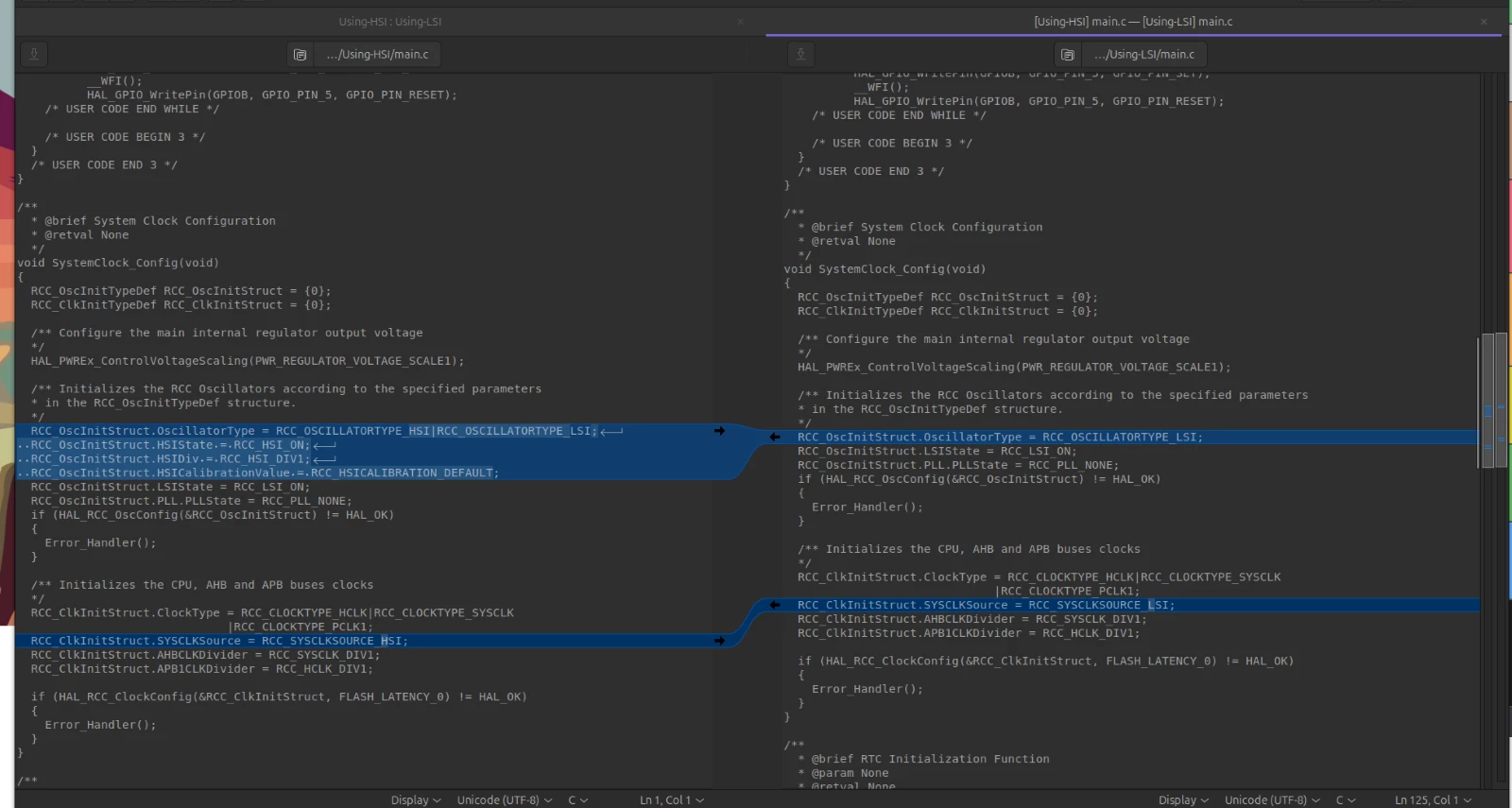Open right pane C language dropdown

pyautogui.click(x=1345, y=799)
